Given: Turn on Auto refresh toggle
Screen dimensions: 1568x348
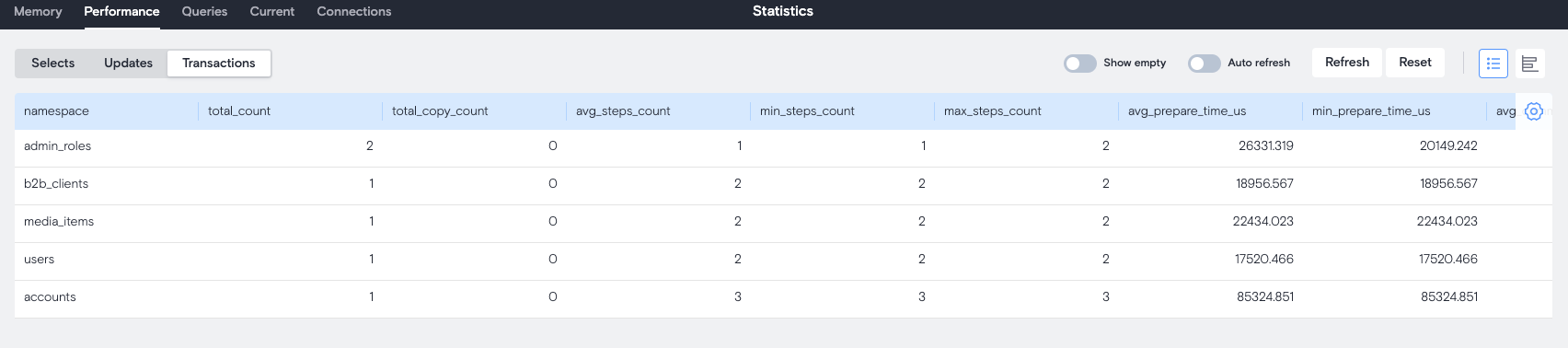Looking at the screenshot, I should click(x=1205, y=63).
